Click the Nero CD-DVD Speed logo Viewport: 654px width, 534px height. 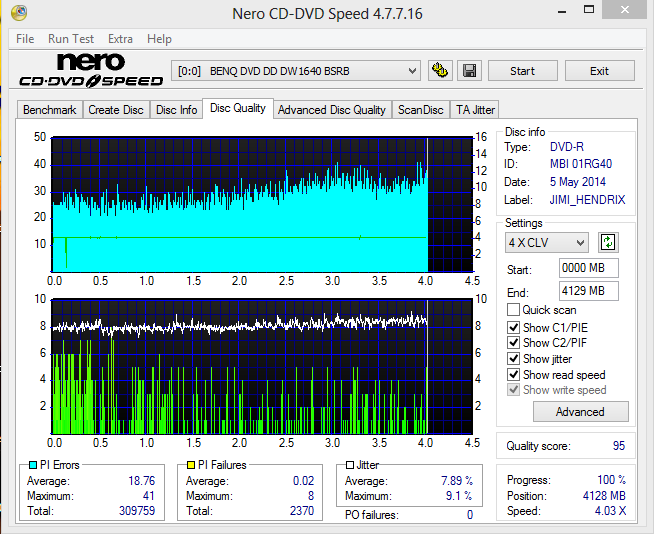pos(91,70)
